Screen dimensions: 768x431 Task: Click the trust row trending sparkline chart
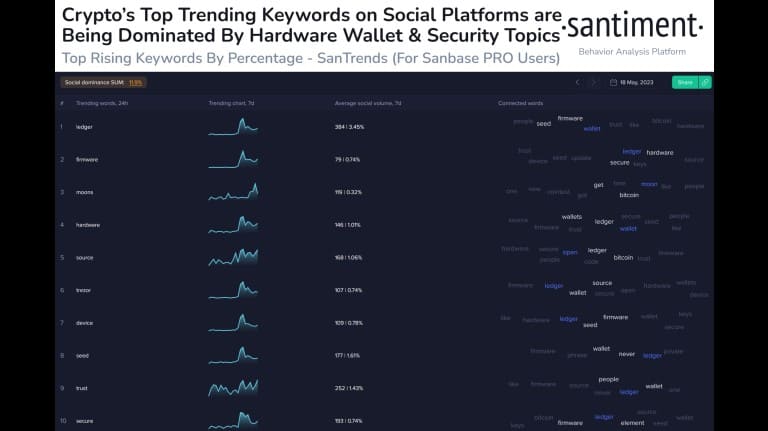(x=233, y=387)
